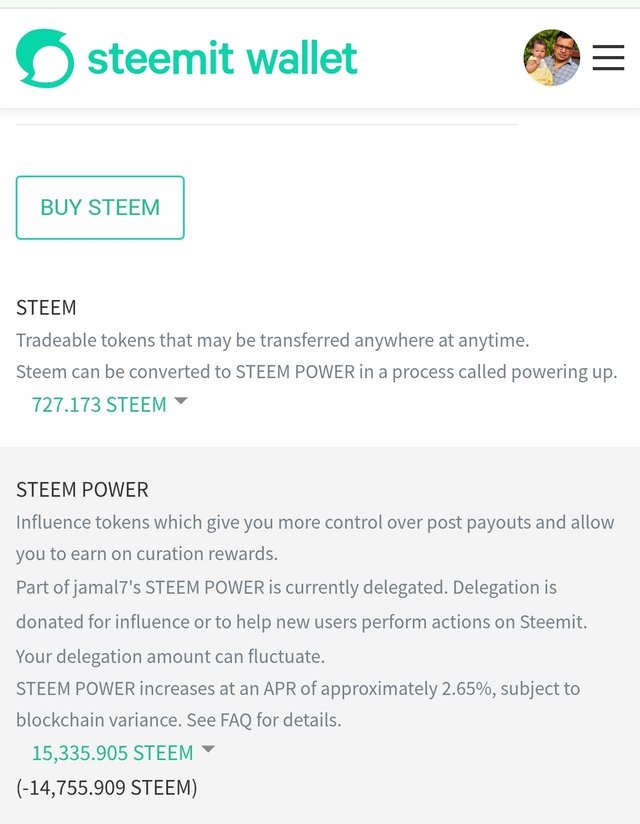Click the "steemit wallet" wordmark
The image size is (640, 824).
[222, 58]
